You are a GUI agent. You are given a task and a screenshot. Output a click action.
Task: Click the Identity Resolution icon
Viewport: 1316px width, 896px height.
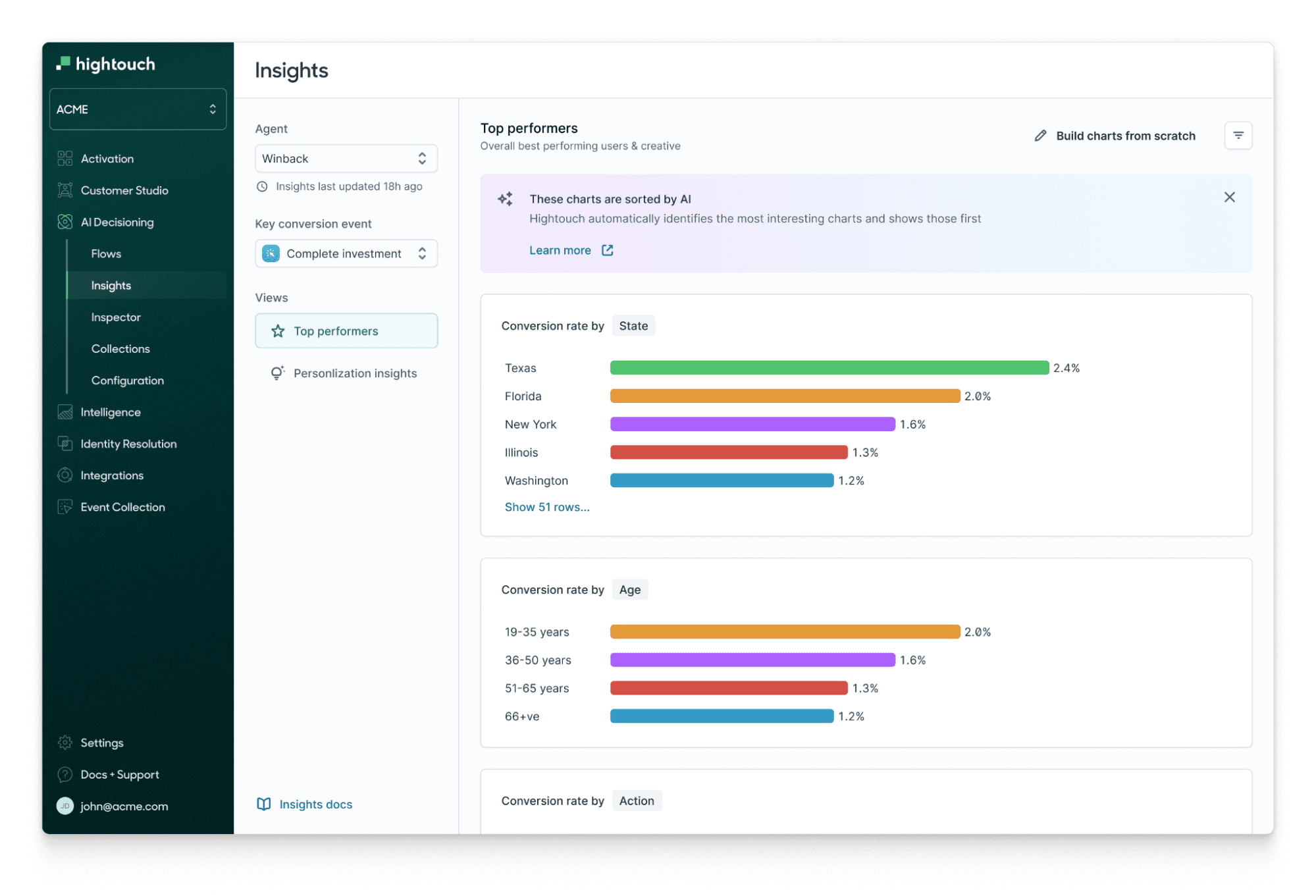(65, 444)
